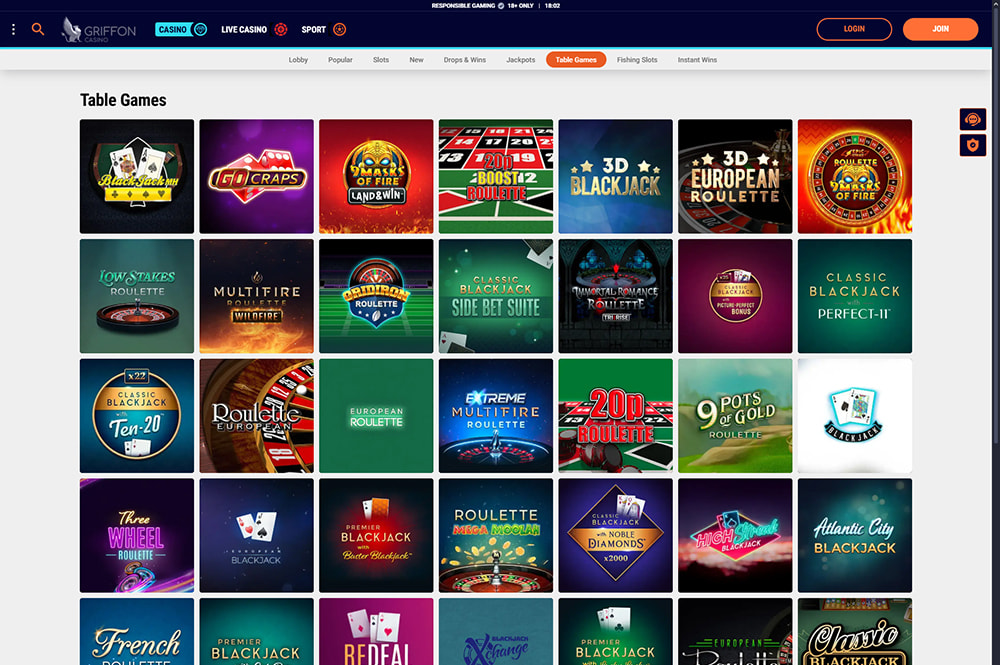Launch Immortal Romance Roulette game
This screenshot has width=1000, height=665.
615,296
